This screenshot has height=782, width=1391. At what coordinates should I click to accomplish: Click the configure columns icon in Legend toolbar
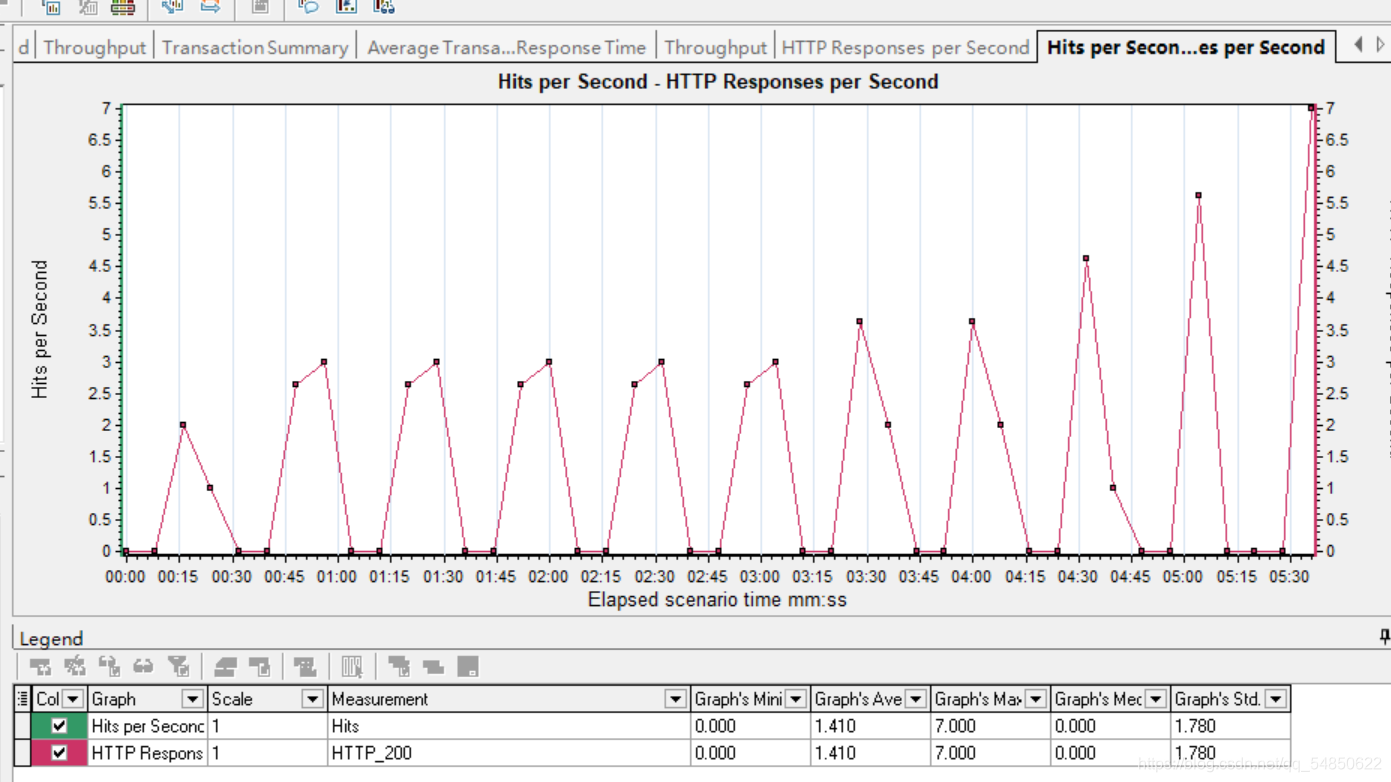351,666
